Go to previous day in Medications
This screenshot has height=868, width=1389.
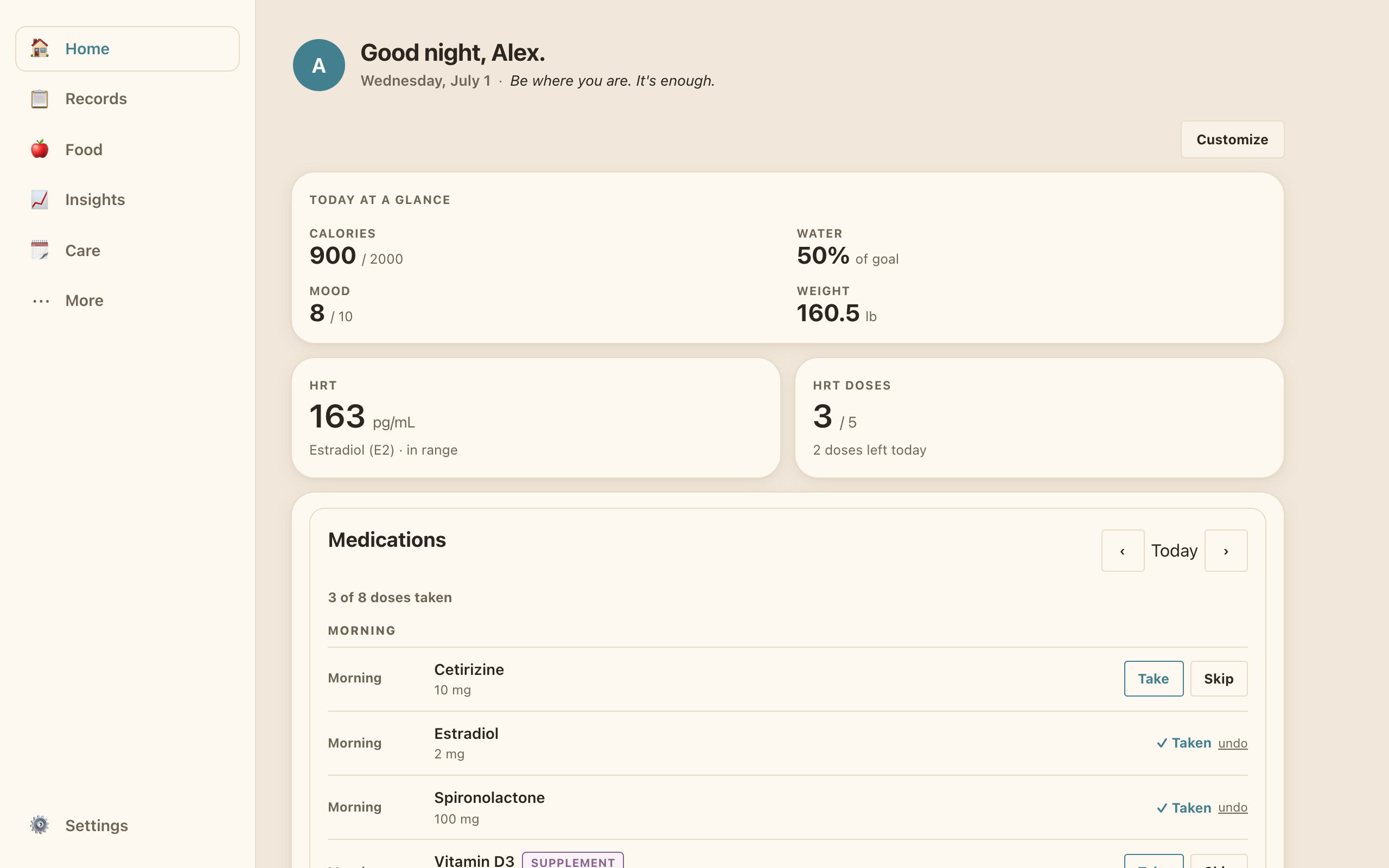click(x=1123, y=551)
